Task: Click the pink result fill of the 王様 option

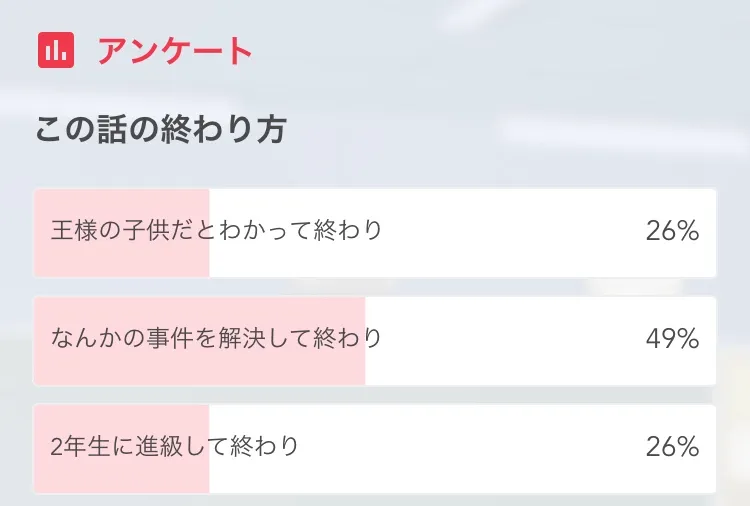Action: point(122,260)
